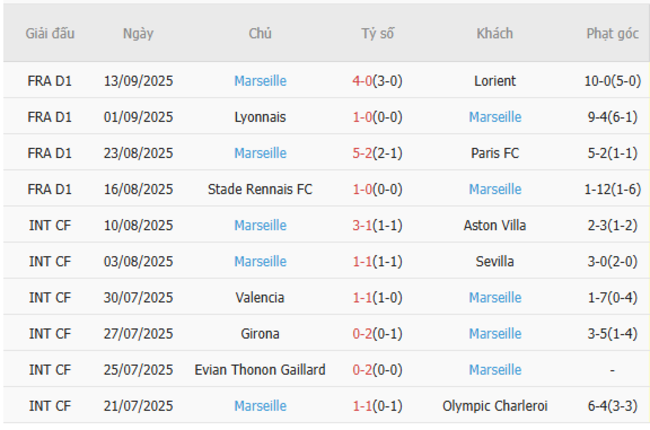Screen dimensions: 650x430
Task: Click the 10-0 corner count for Lorient match
Action: pyautogui.click(x=598, y=81)
